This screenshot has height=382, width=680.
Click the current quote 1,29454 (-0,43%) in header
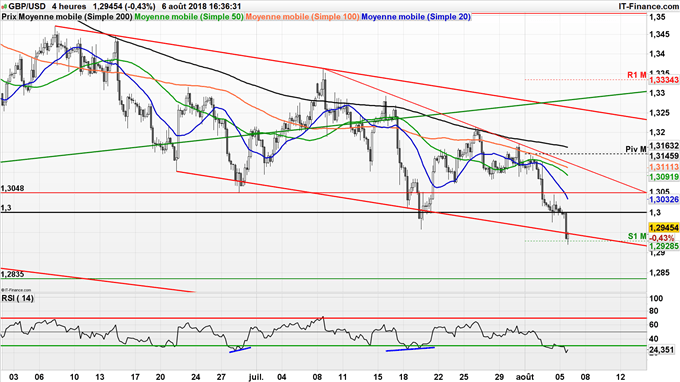click(x=124, y=7)
